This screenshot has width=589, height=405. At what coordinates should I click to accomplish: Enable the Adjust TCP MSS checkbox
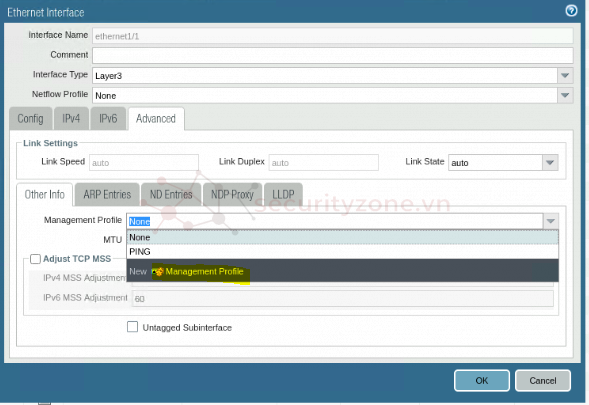point(35,259)
